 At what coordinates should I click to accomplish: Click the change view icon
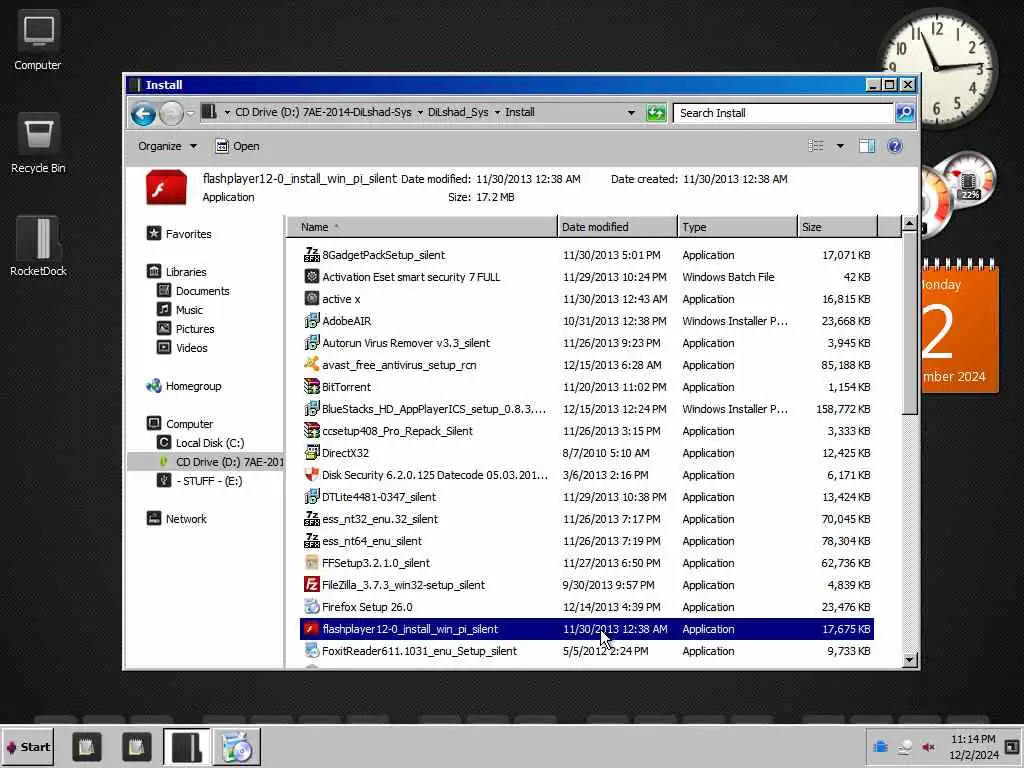pos(816,146)
